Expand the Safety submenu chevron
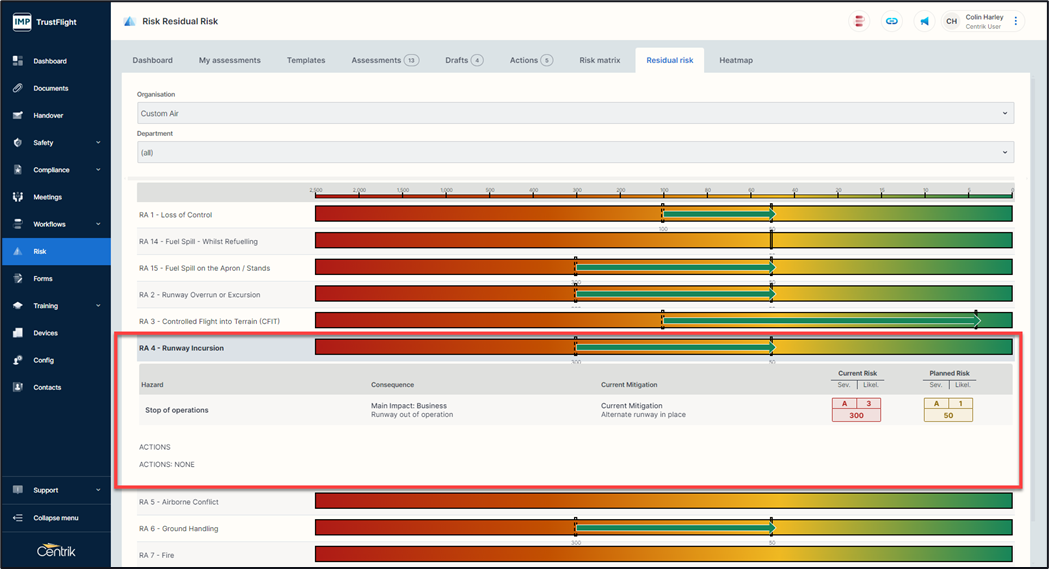This screenshot has height=569, width=1049. (98, 143)
